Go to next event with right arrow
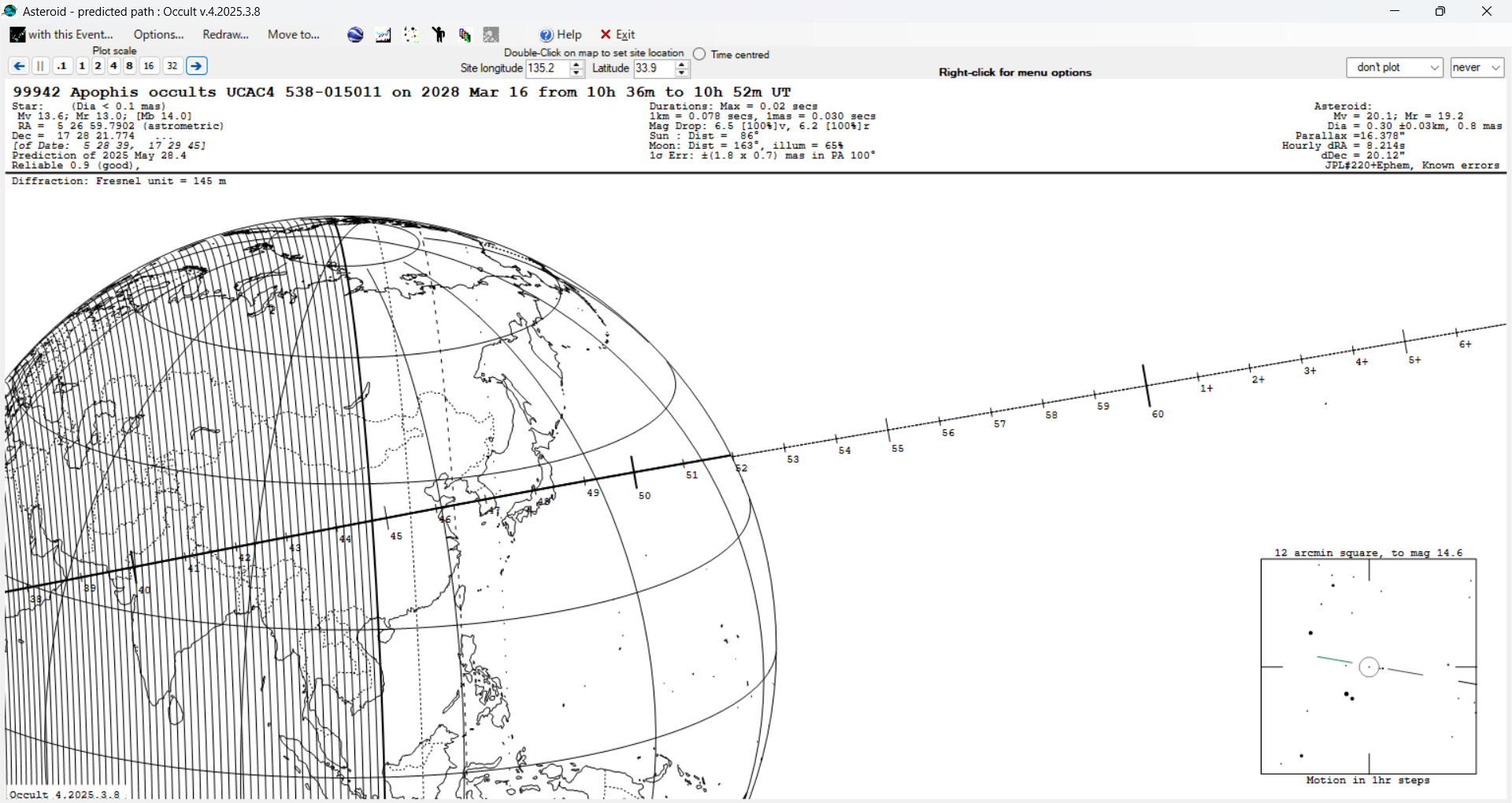This screenshot has height=803, width=1512. pos(197,66)
